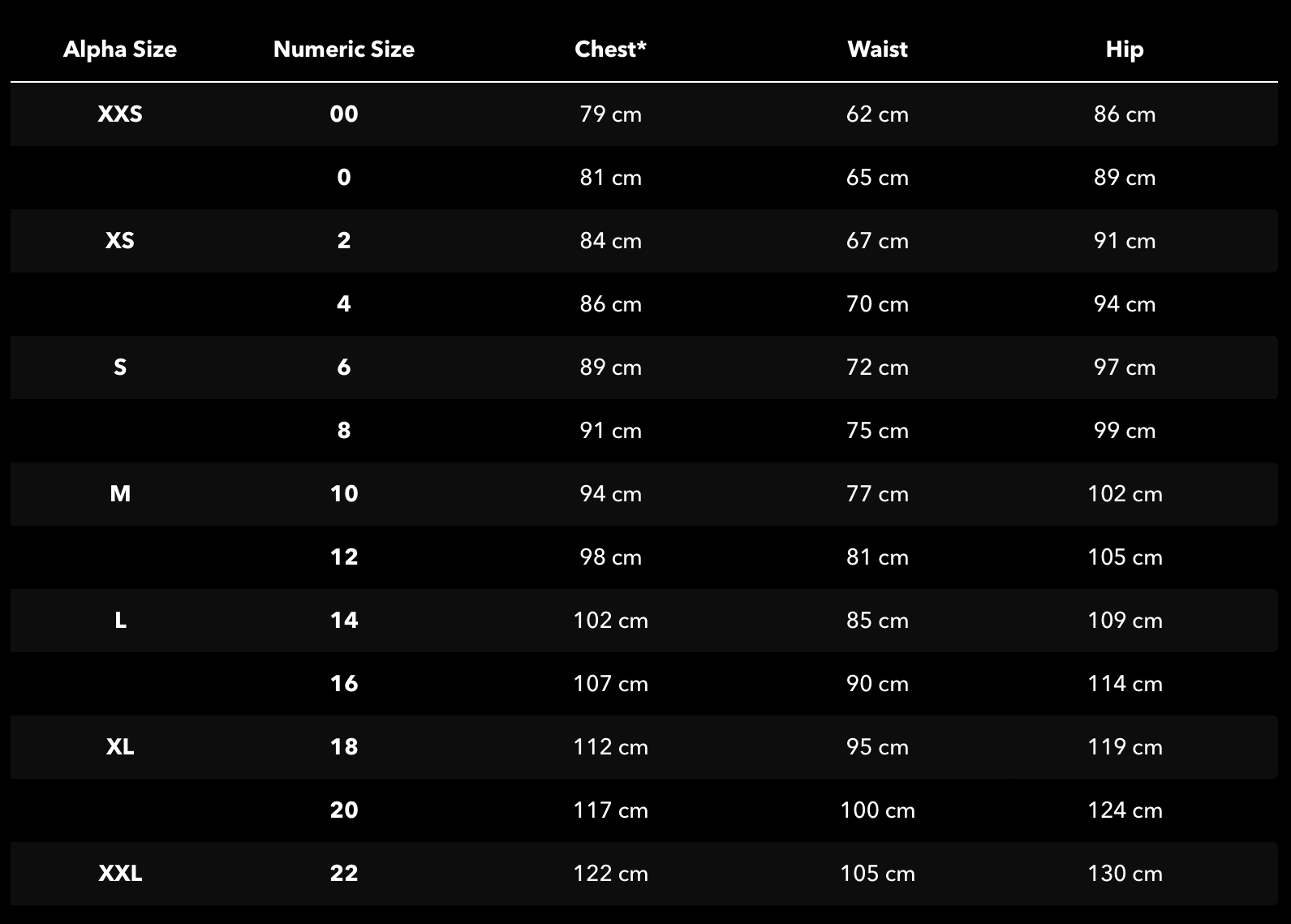The image size is (1291, 924).
Task: Click the Waist column header
Action: [x=877, y=49]
